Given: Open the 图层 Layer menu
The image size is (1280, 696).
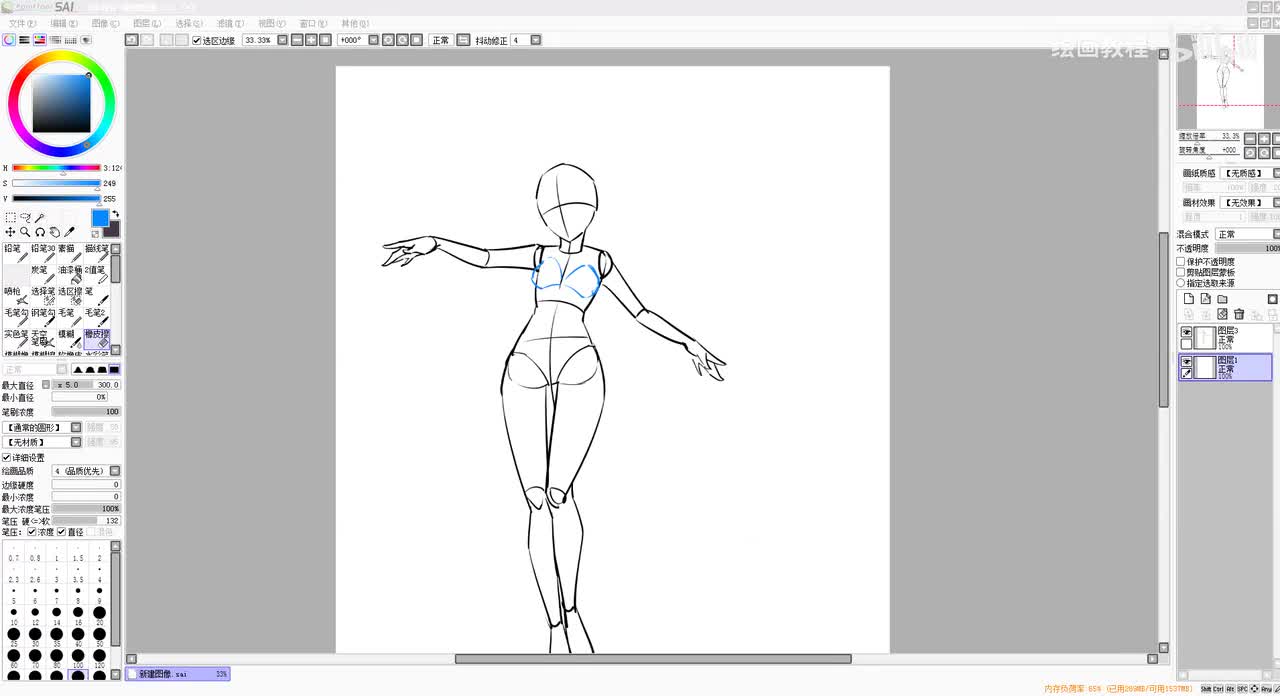Looking at the screenshot, I should (147, 23).
